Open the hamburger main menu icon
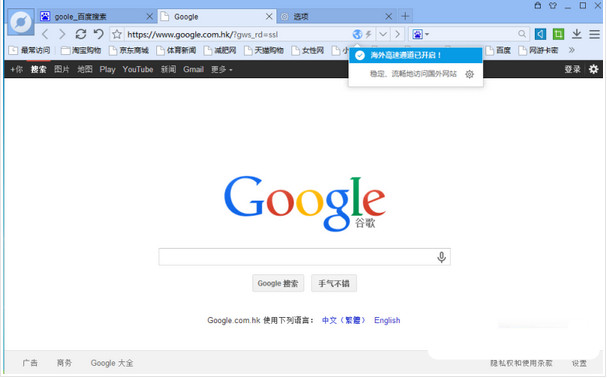The height and width of the screenshot is (378, 607). [x=595, y=34]
